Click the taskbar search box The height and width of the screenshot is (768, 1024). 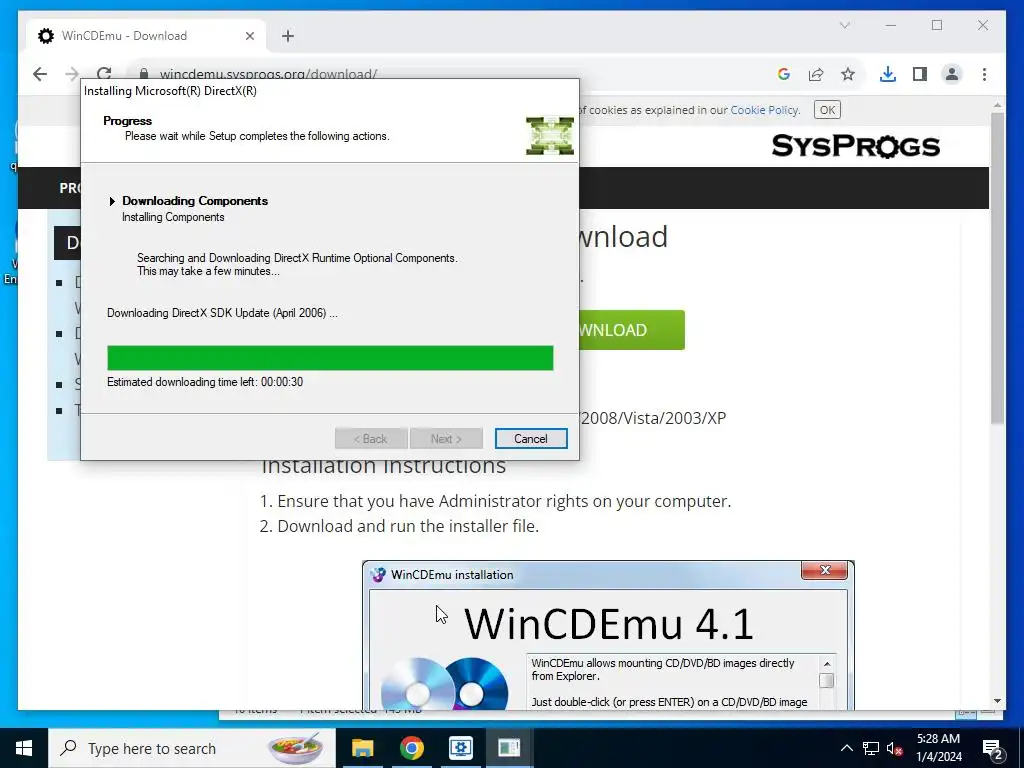(191, 748)
